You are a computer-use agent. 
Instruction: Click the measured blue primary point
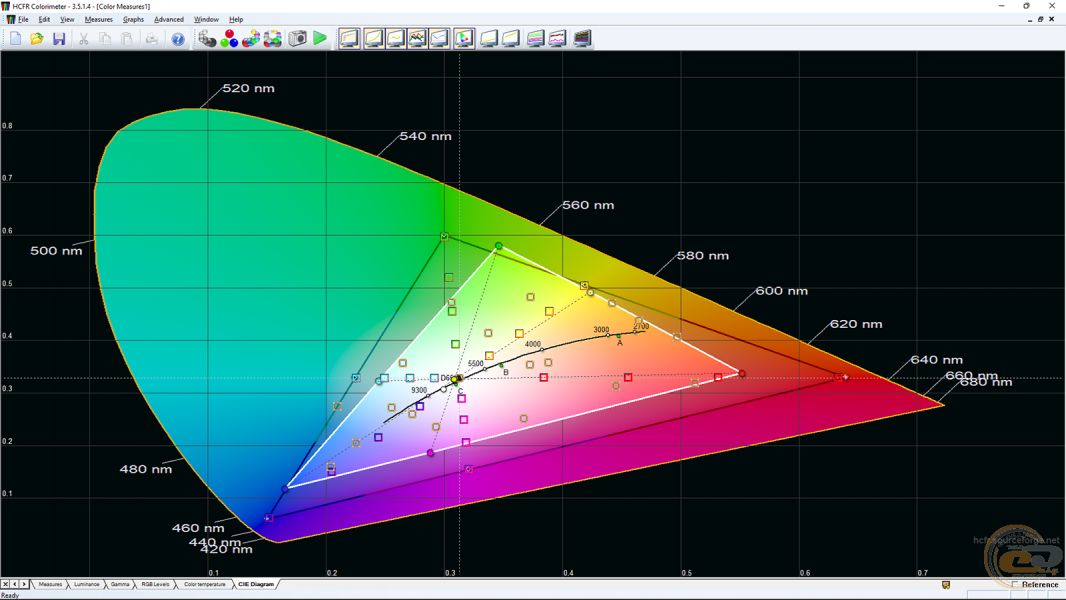click(x=286, y=489)
